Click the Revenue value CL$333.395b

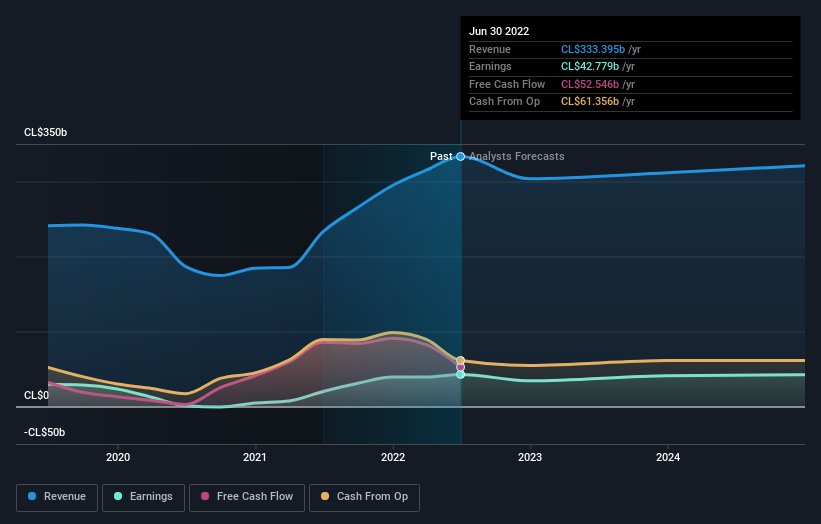click(593, 49)
